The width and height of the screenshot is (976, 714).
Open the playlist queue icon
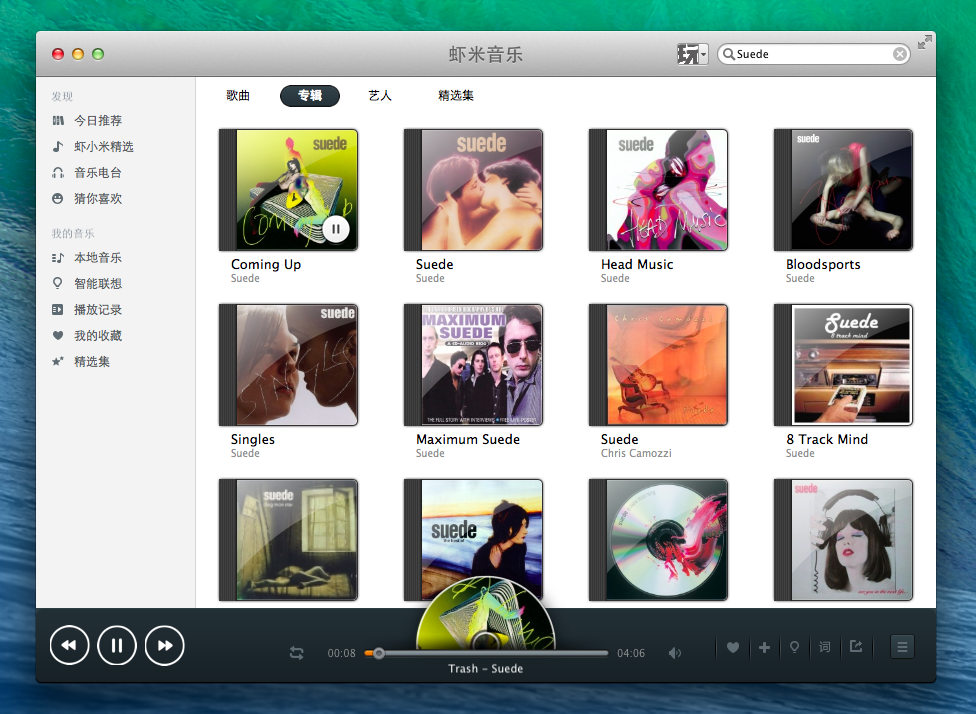[x=902, y=647]
